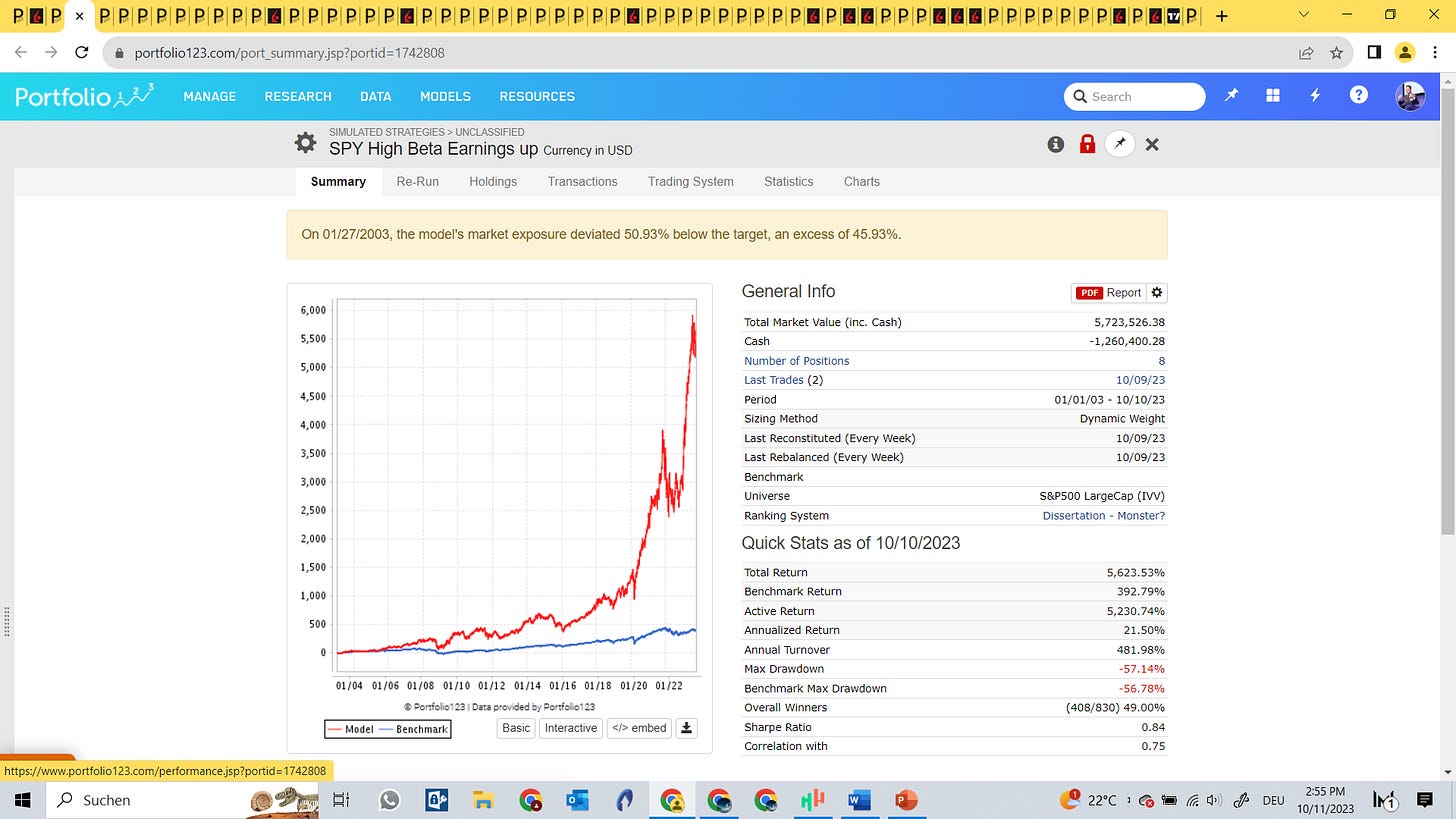Click the 10/09/23 last trades date link
The image size is (1456, 819).
coord(1140,380)
